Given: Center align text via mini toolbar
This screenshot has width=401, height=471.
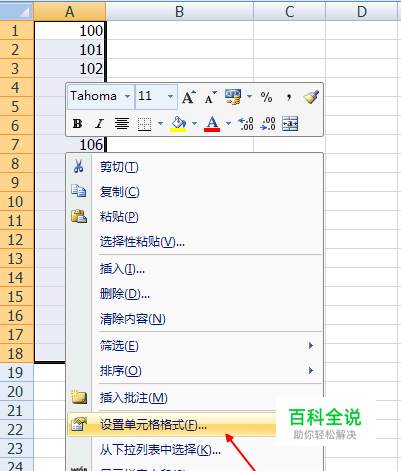Looking at the screenshot, I should tap(122, 124).
